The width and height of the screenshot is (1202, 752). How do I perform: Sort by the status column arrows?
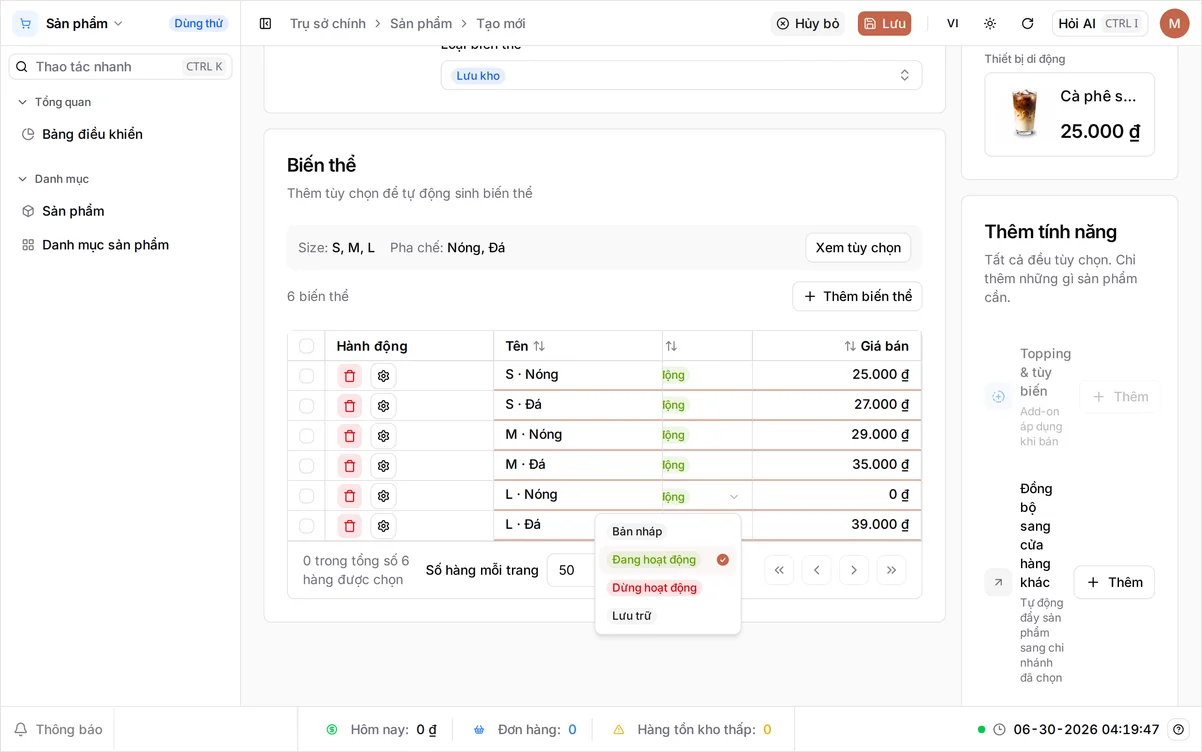(671, 346)
